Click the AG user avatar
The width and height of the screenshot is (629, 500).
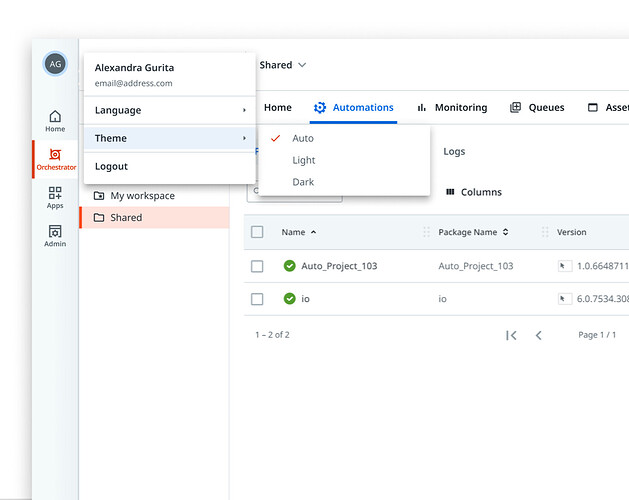pyautogui.click(x=55, y=64)
